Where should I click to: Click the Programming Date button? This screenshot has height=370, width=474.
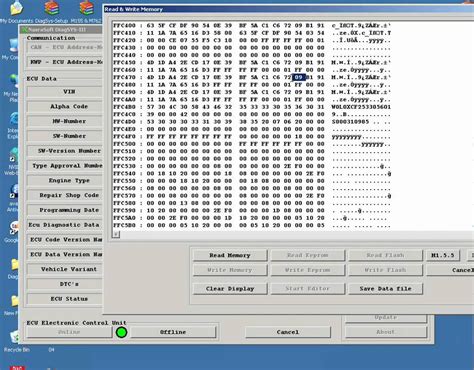(65, 210)
